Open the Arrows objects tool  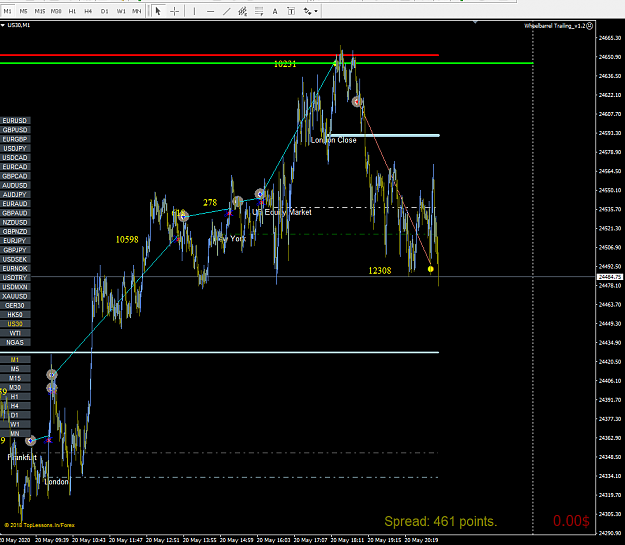pos(307,11)
